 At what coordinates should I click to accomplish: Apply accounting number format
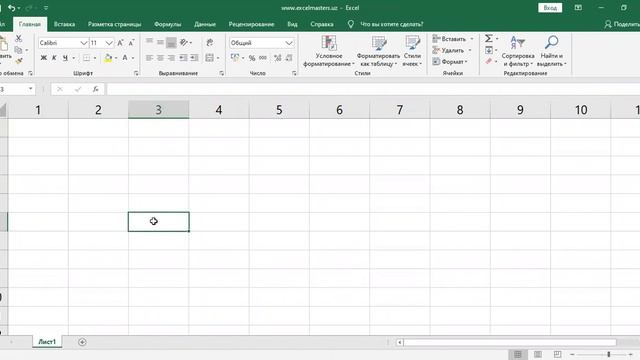pos(235,58)
